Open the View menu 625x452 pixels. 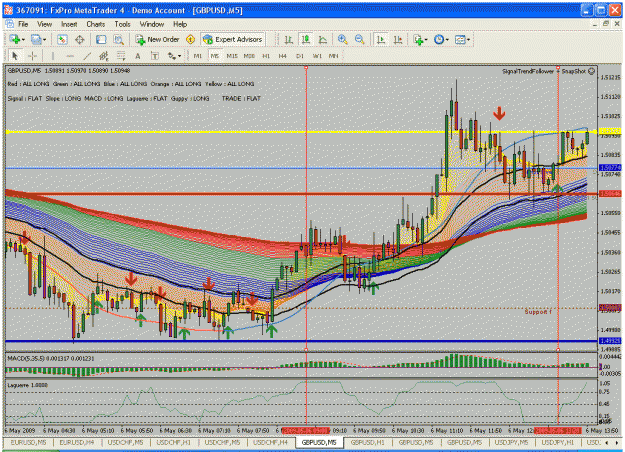pyautogui.click(x=45, y=24)
